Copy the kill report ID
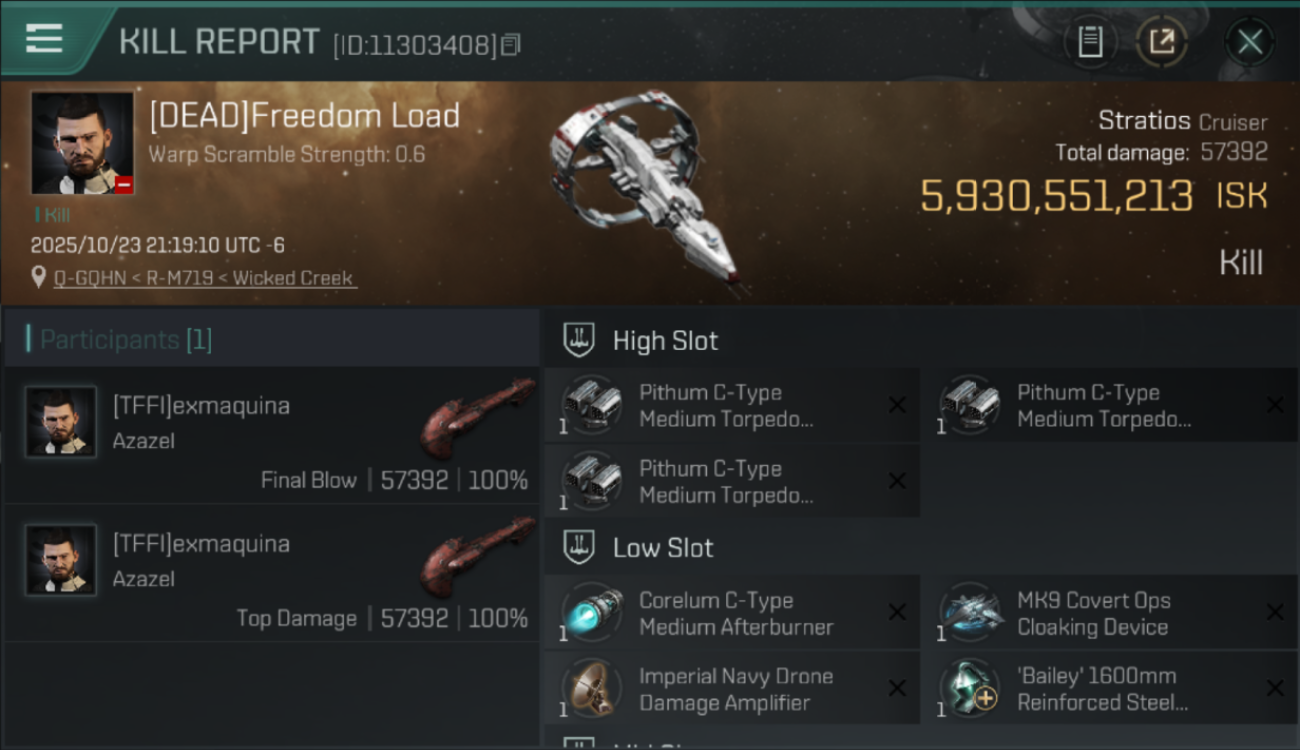 [x=511, y=45]
